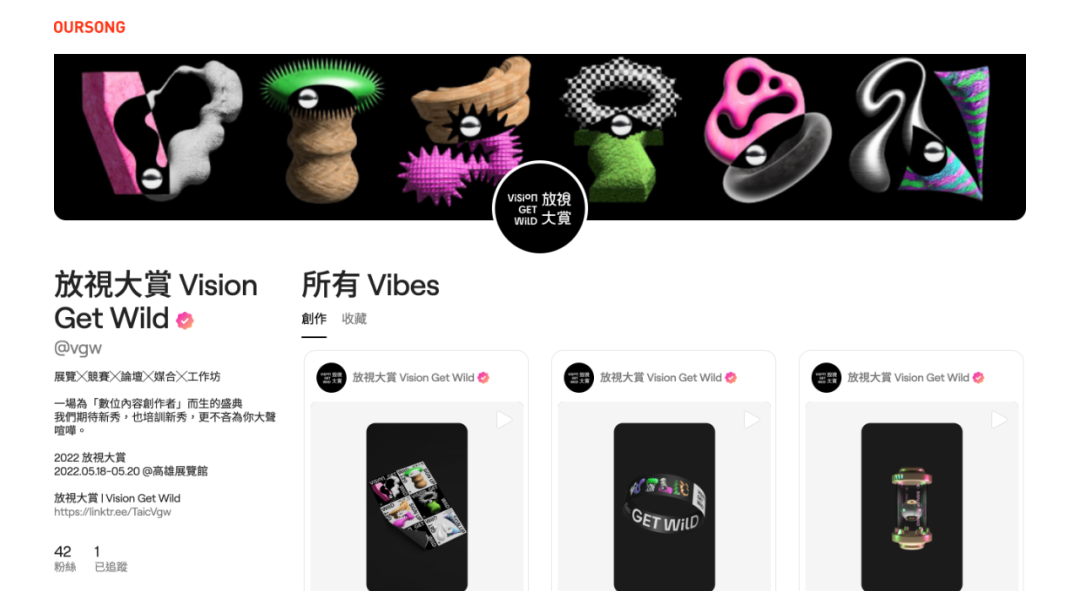Image resolution: width=1080 pixels, height=591 pixels.
Task: Click the first Vibe card's creator avatar
Action: click(x=331, y=377)
